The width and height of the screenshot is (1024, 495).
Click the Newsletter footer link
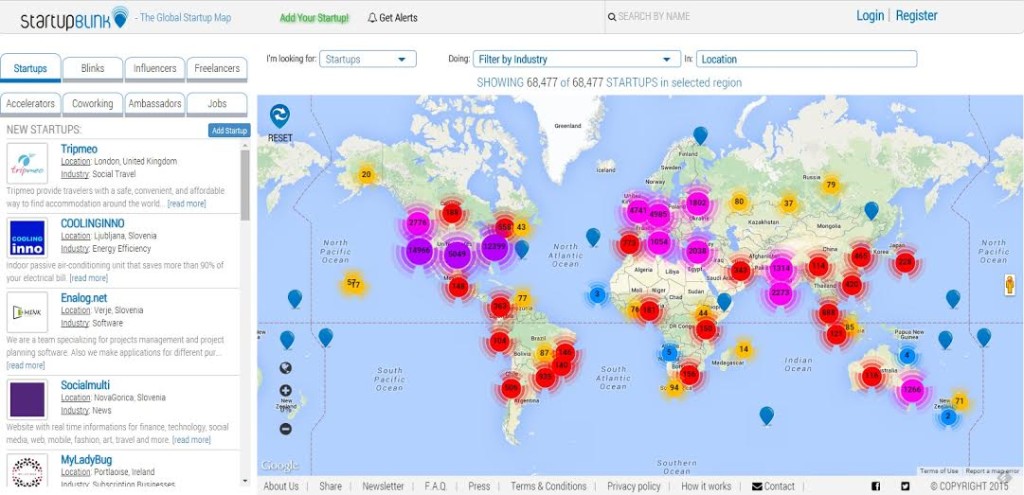pos(383,486)
